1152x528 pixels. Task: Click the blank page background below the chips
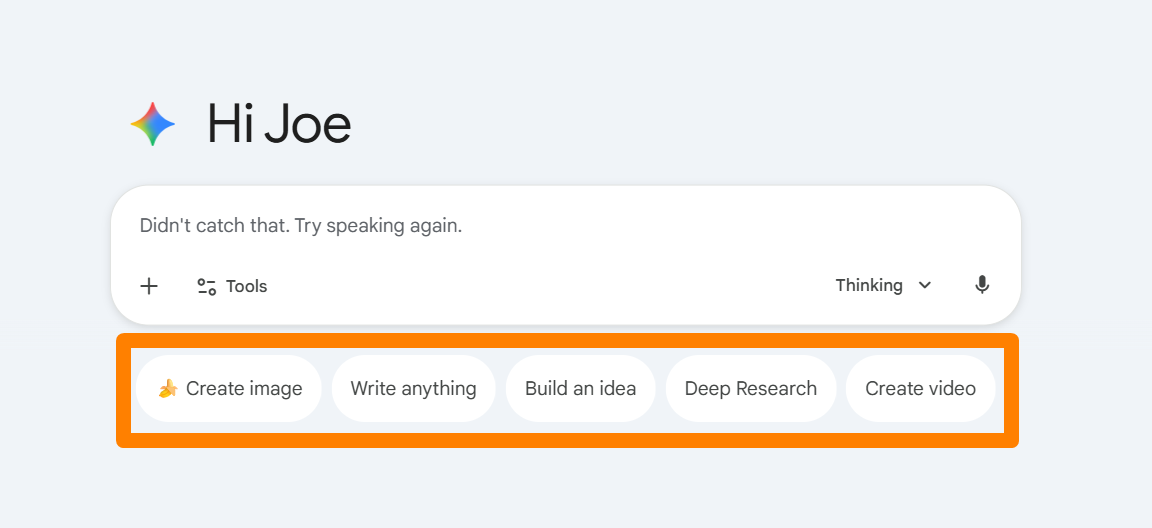pos(566,490)
